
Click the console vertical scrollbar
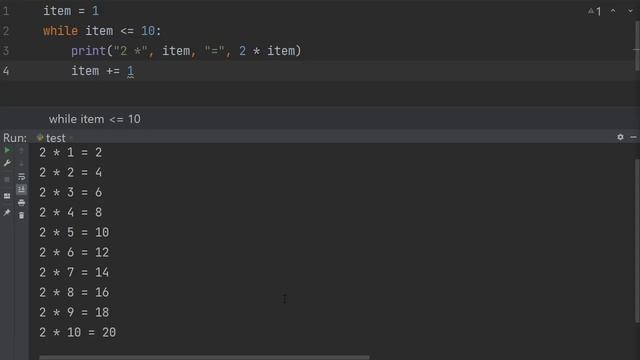coord(637,241)
